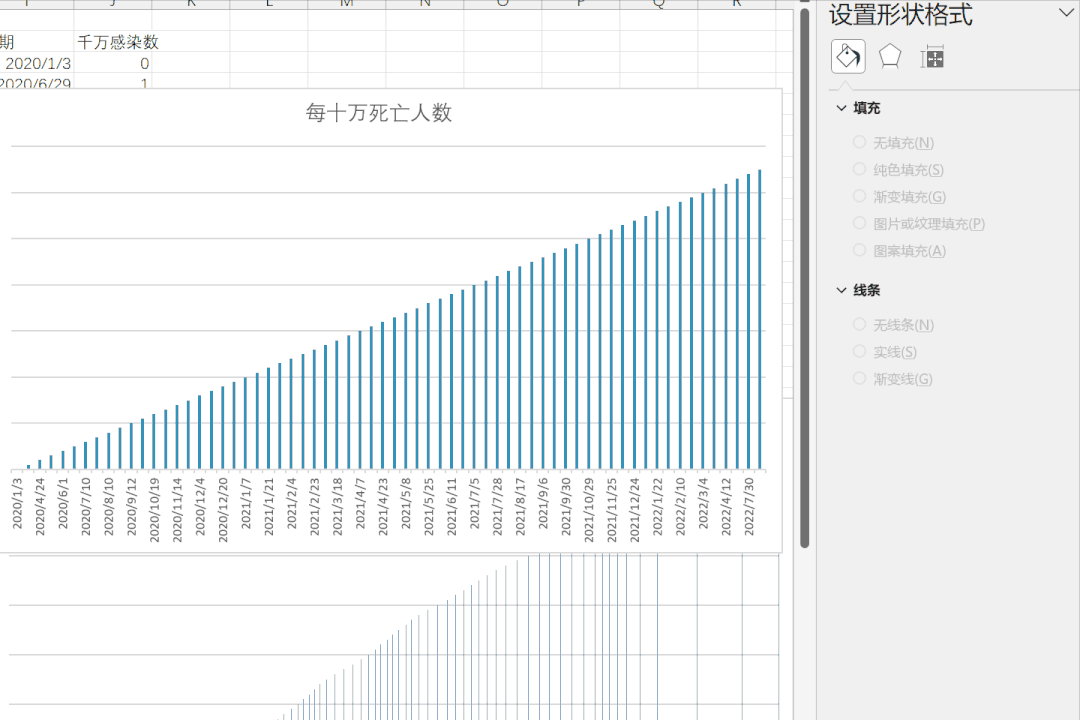Screen dimensions: 1080x720
Task: Click the vertical scrollbar thumb of the sheet
Action: click(x=804, y=278)
